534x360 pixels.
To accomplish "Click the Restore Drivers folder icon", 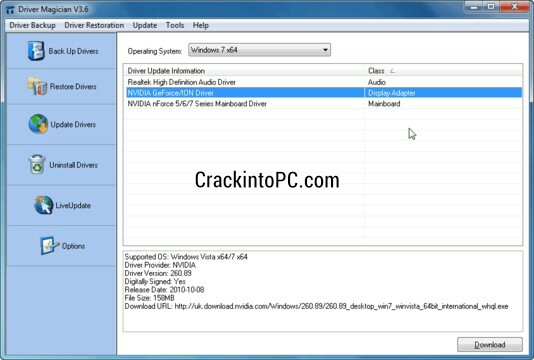I will coord(37,86).
